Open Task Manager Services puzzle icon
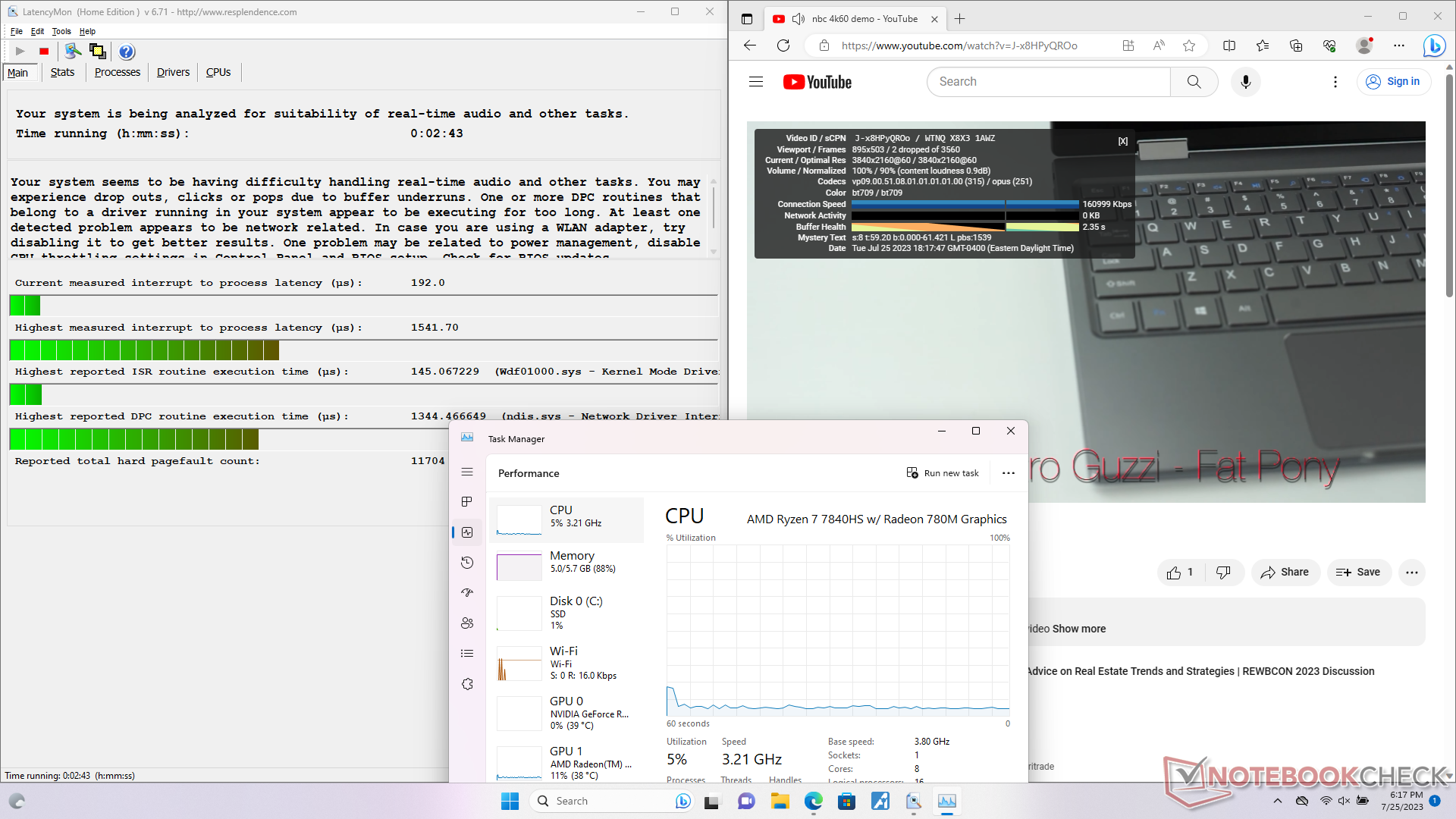 [x=467, y=684]
